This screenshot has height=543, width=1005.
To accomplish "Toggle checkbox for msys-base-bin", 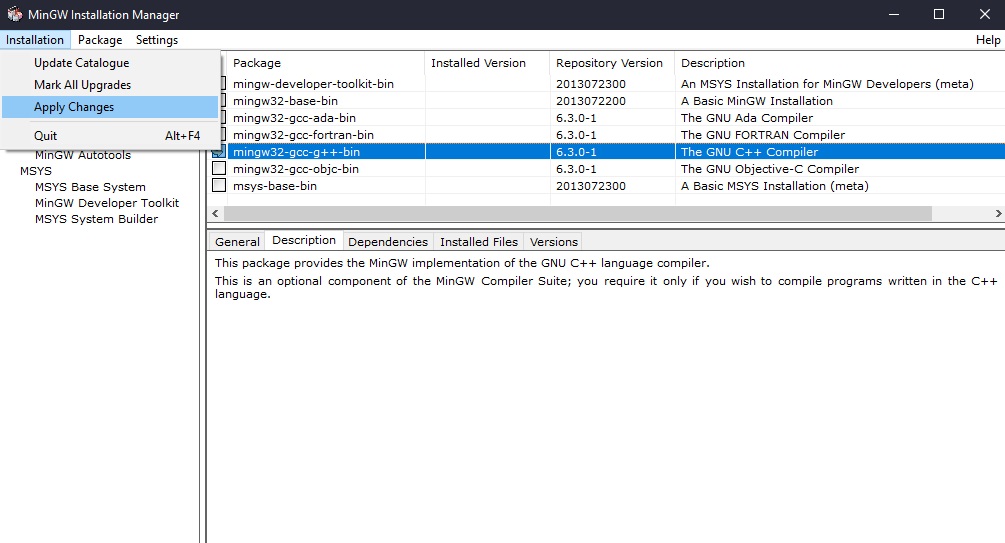I will pos(219,185).
